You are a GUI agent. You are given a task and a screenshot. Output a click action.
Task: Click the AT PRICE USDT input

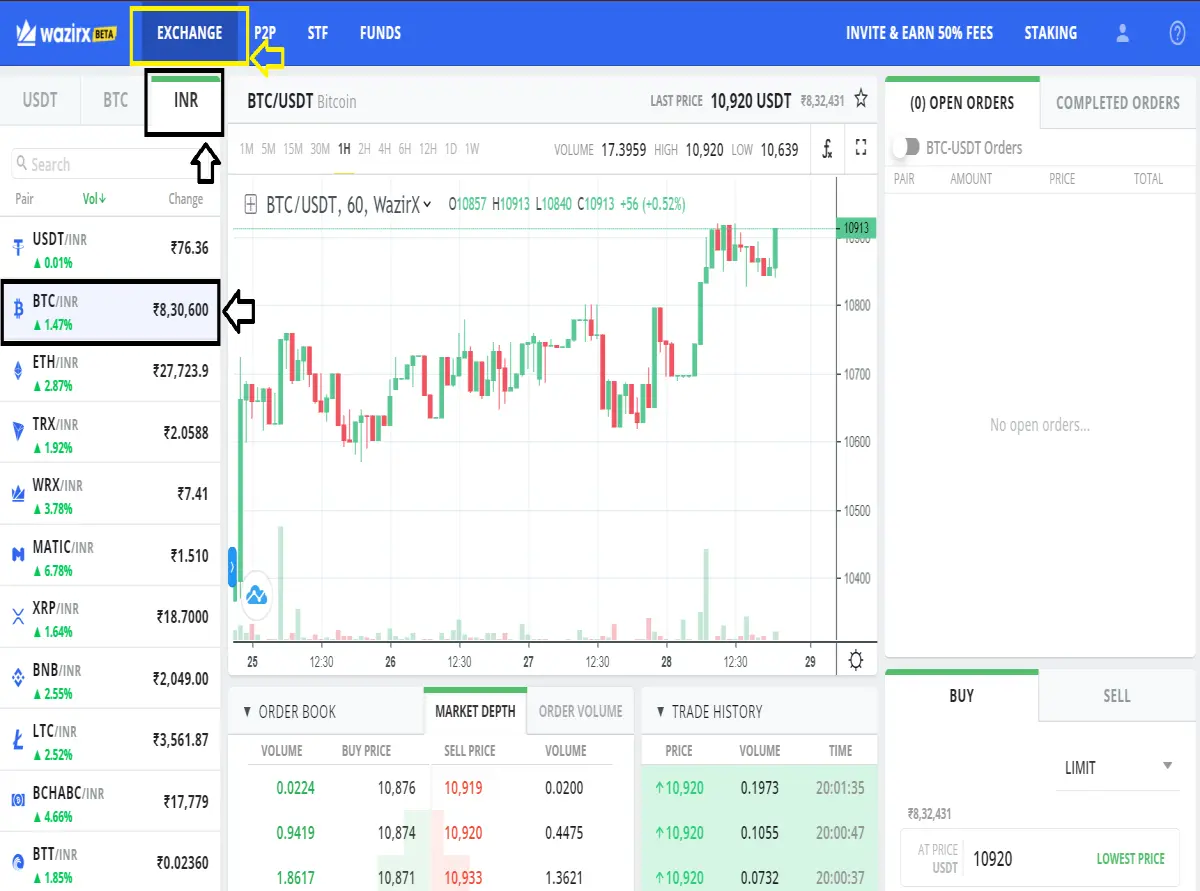(1040, 858)
